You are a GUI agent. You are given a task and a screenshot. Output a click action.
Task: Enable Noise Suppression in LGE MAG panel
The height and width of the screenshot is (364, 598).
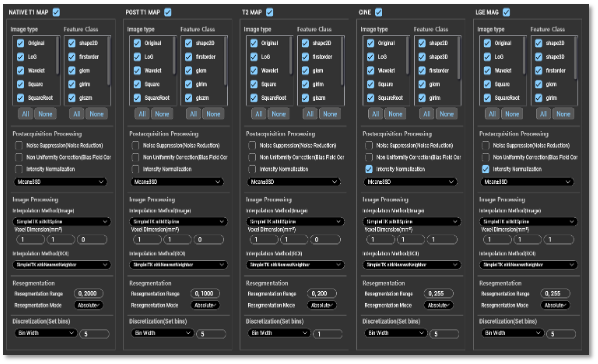click(485, 145)
